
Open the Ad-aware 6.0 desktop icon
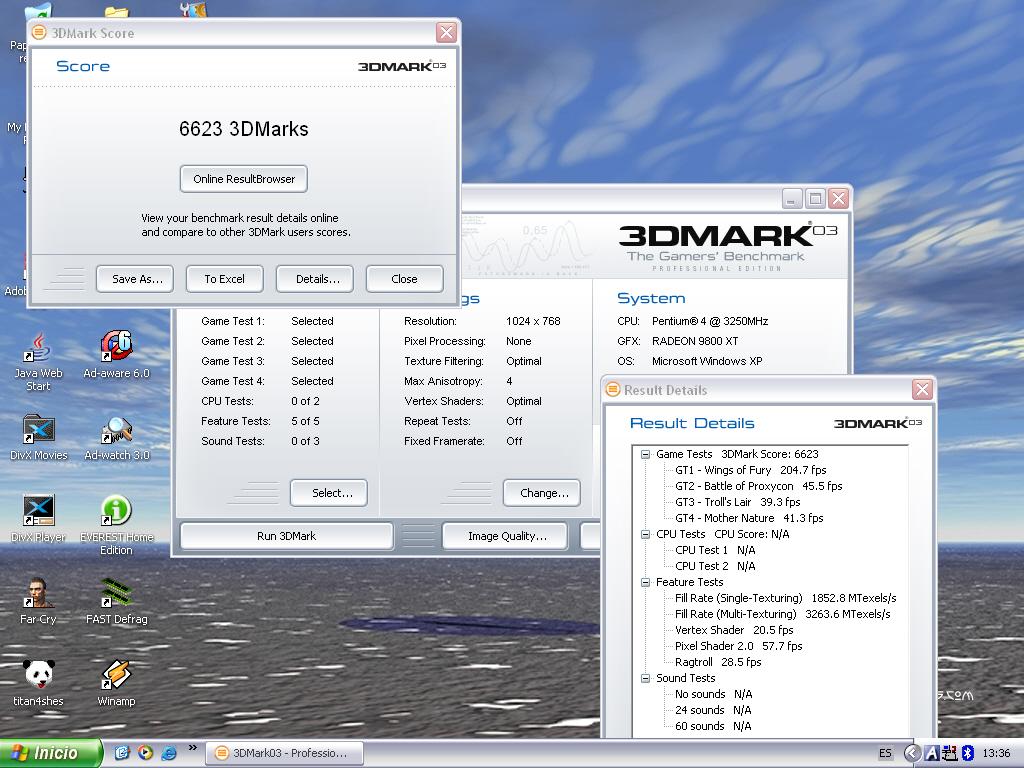[116, 348]
